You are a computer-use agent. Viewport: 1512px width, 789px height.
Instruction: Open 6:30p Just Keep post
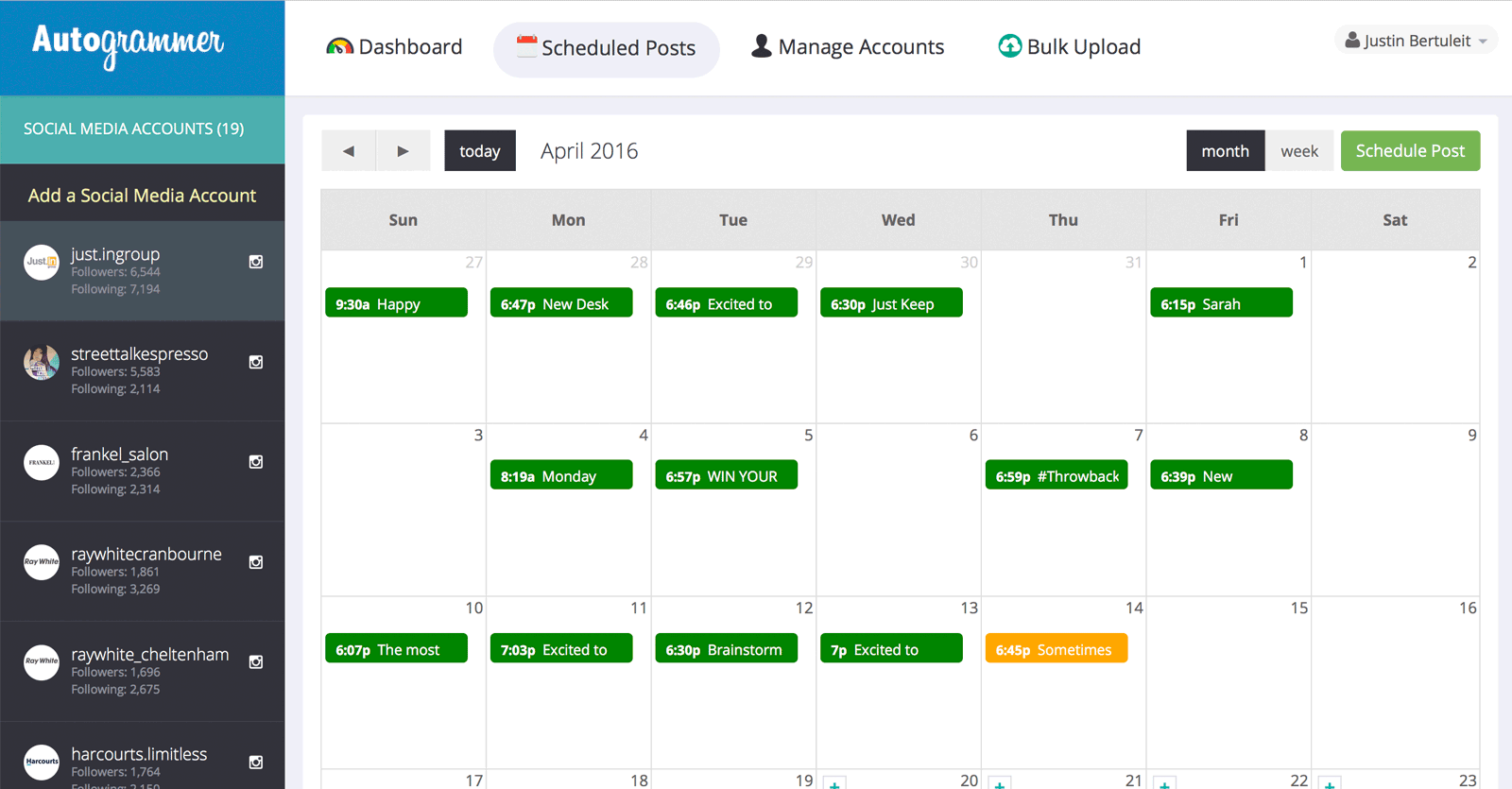891,303
